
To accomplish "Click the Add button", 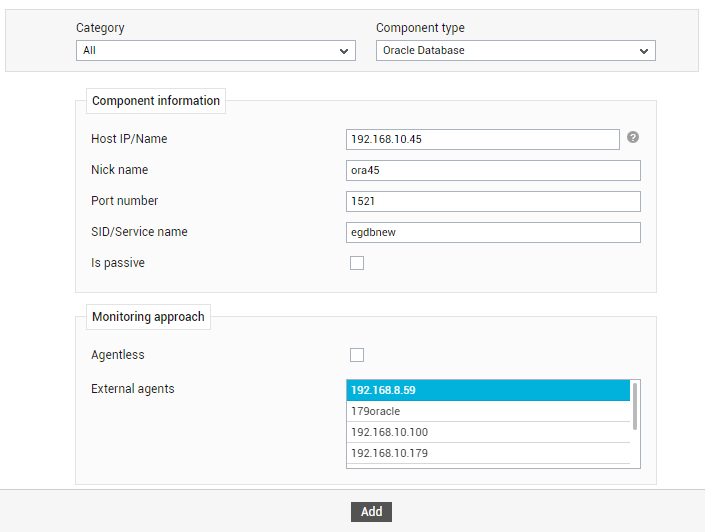I will coord(371,512).
